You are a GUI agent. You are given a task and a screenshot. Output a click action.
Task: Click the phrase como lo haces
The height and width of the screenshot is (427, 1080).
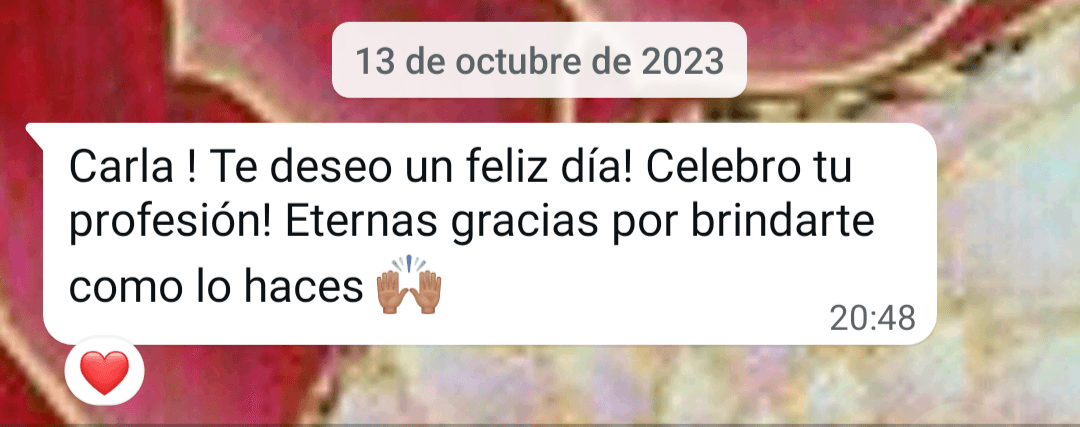(216, 287)
